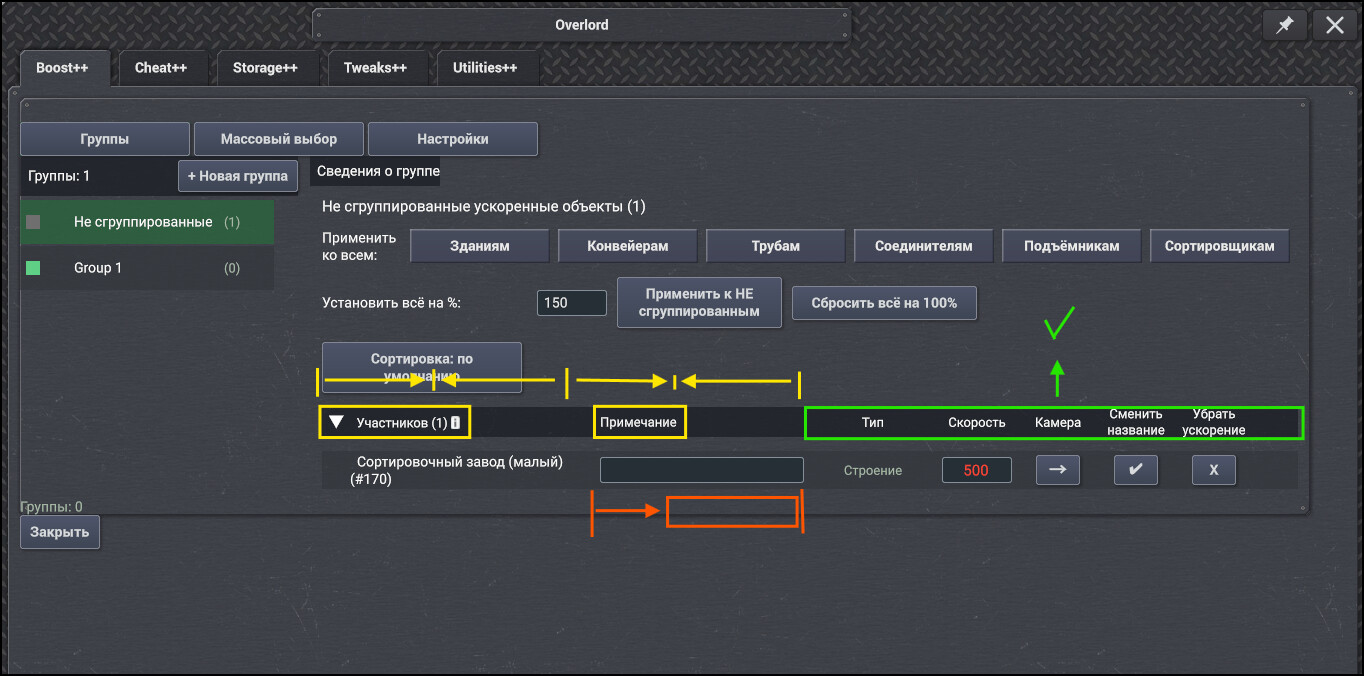Move camera to object with arrow button
The height and width of the screenshot is (676, 1364).
(1057, 470)
